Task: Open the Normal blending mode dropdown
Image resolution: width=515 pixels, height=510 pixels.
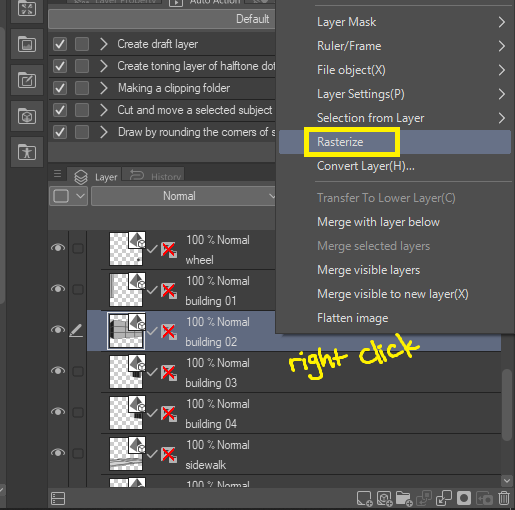Action: (x=183, y=196)
